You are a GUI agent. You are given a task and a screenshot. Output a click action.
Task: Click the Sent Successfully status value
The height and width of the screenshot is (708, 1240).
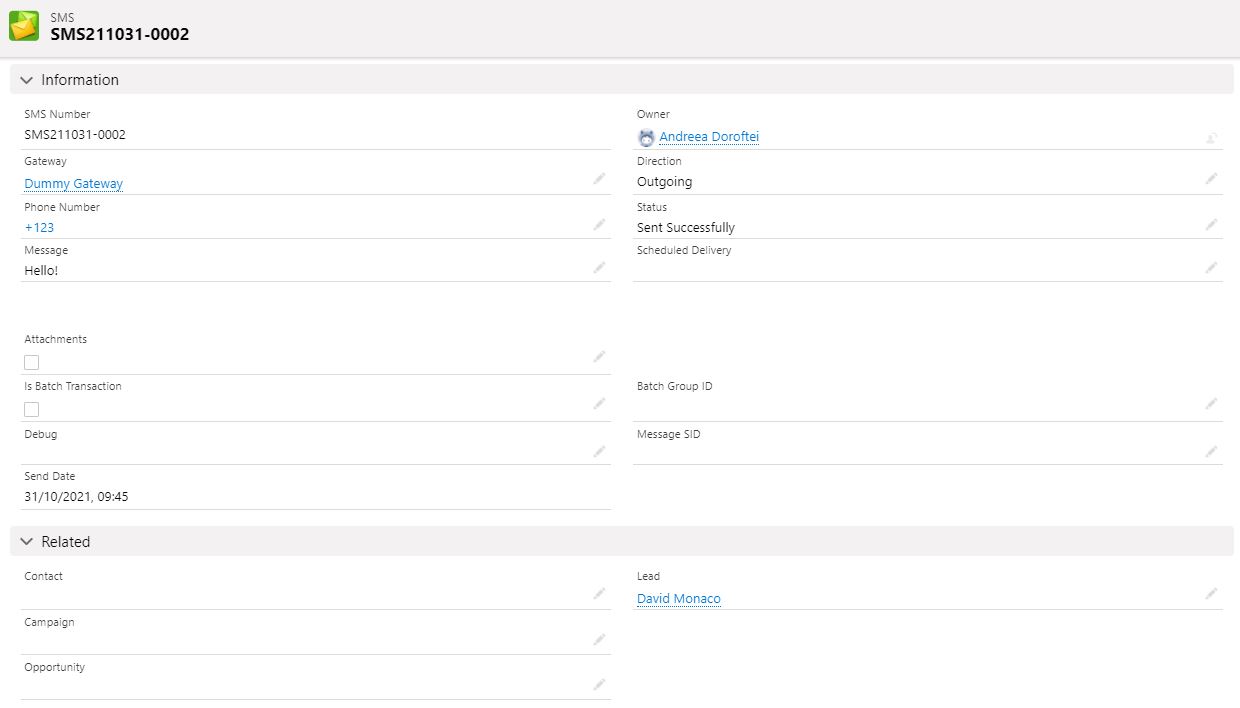tap(686, 228)
